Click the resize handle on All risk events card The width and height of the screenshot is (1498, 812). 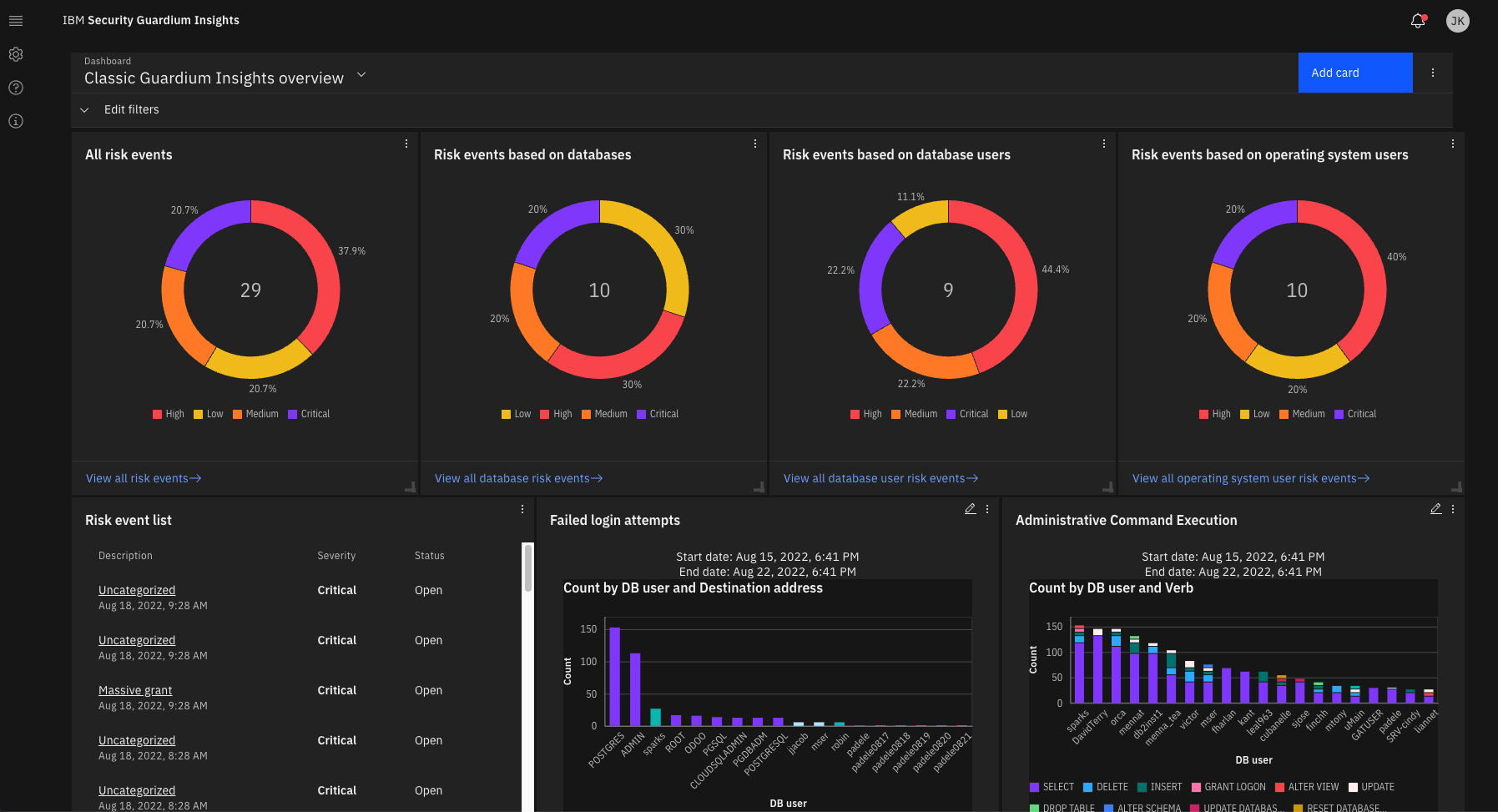tap(411, 487)
